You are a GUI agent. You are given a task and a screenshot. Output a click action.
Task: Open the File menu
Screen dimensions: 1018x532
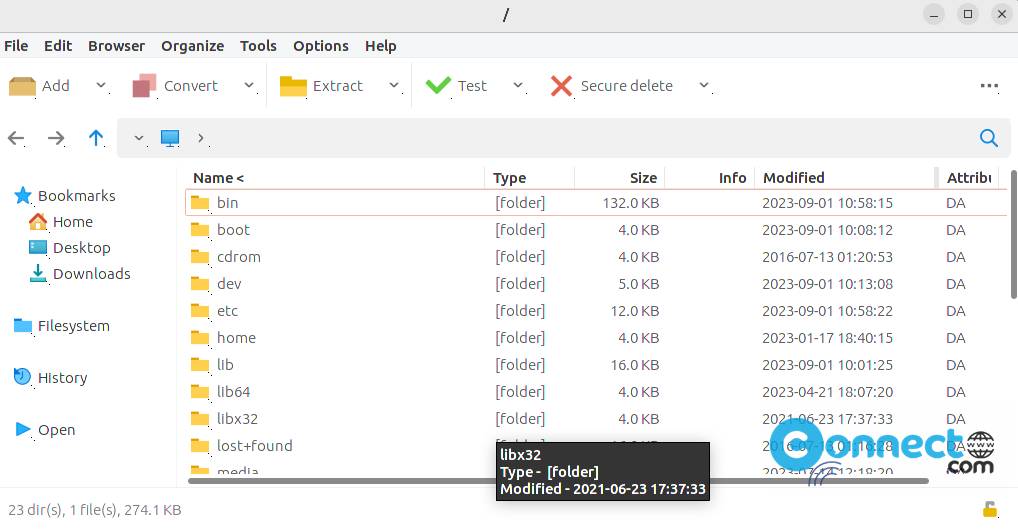(x=16, y=45)
